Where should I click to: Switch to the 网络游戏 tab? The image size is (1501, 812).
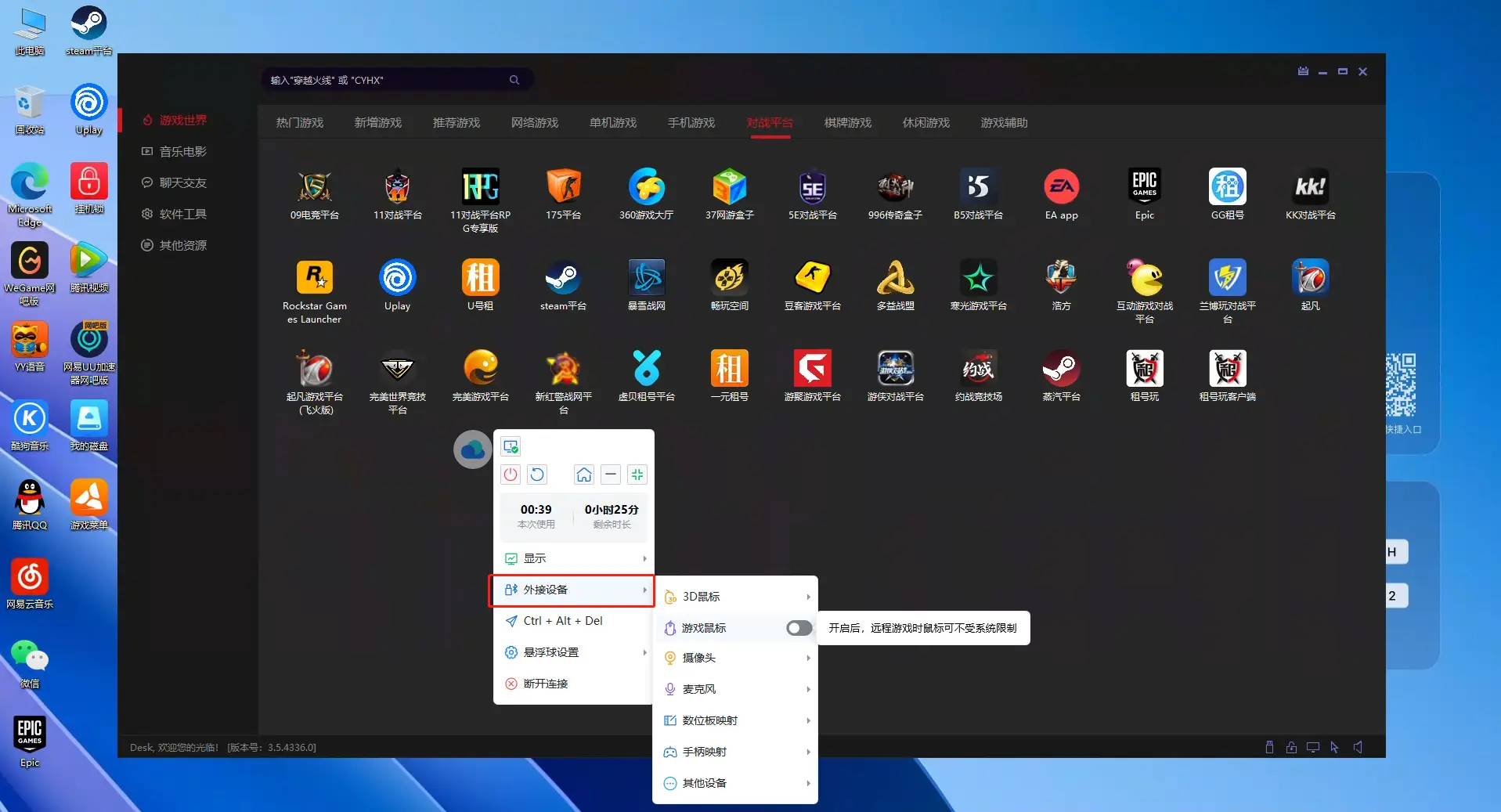[x=535, y=123]
